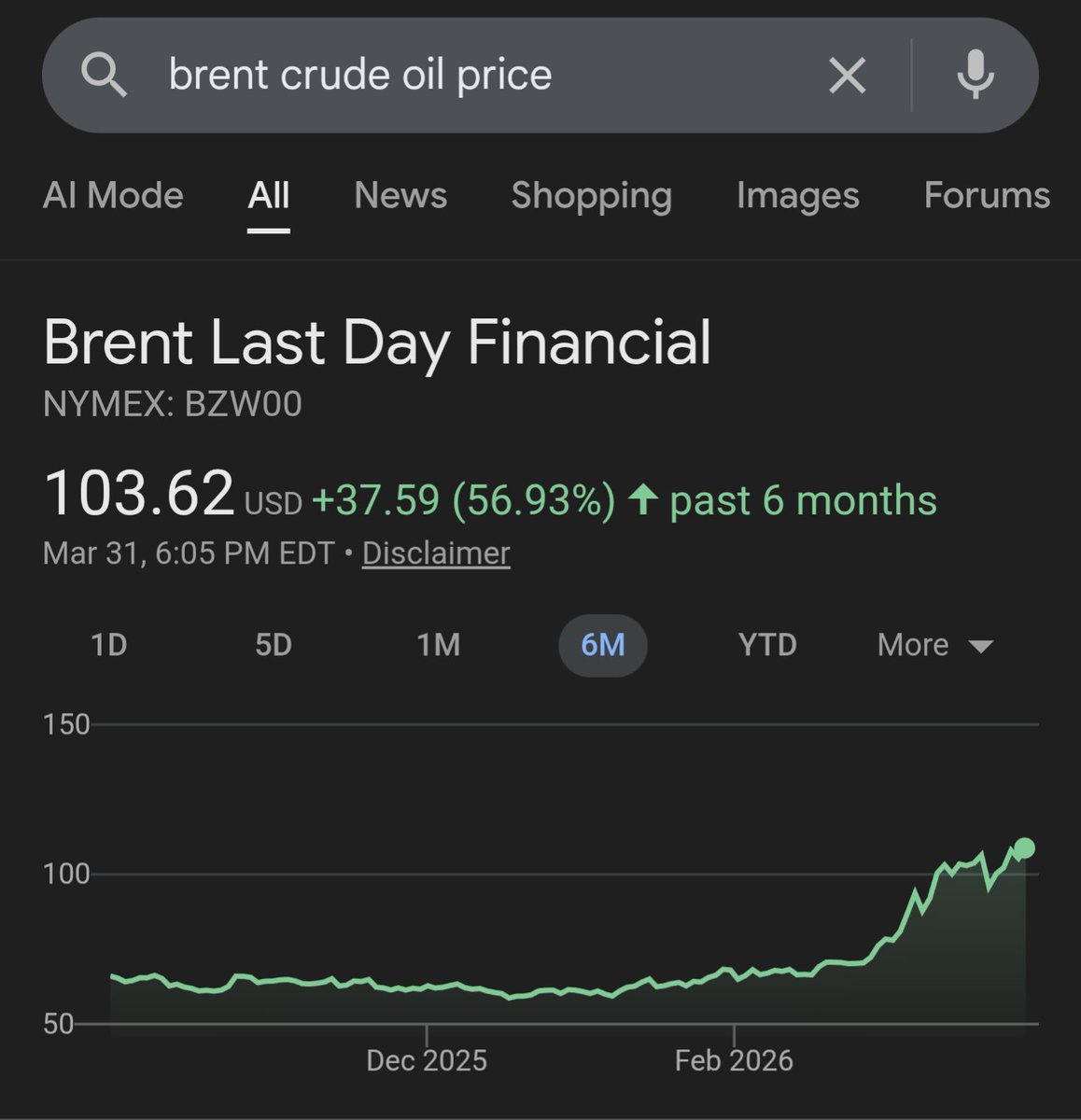Click the search magnifier icon
Image resolution: width=1081 pixels, height=1120 pixels.
104,75
